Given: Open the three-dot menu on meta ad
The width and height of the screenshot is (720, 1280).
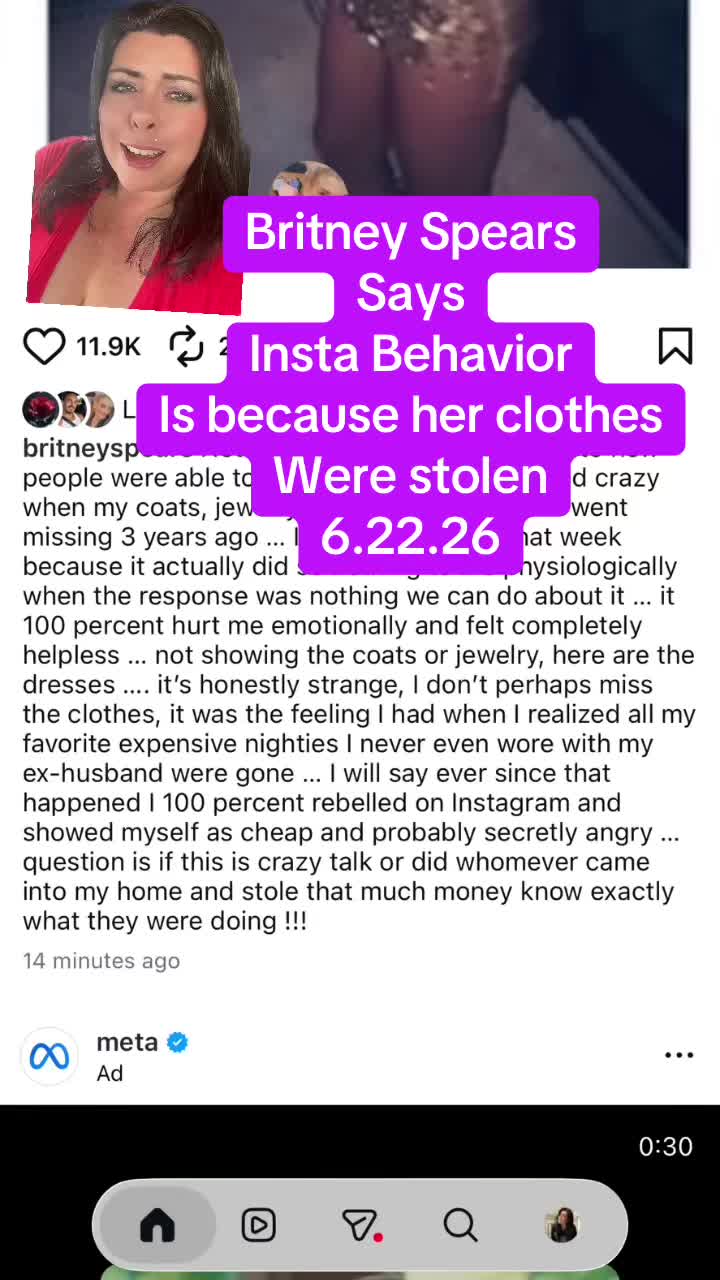Looking at the screenshot, I should tap(679, 1055).
